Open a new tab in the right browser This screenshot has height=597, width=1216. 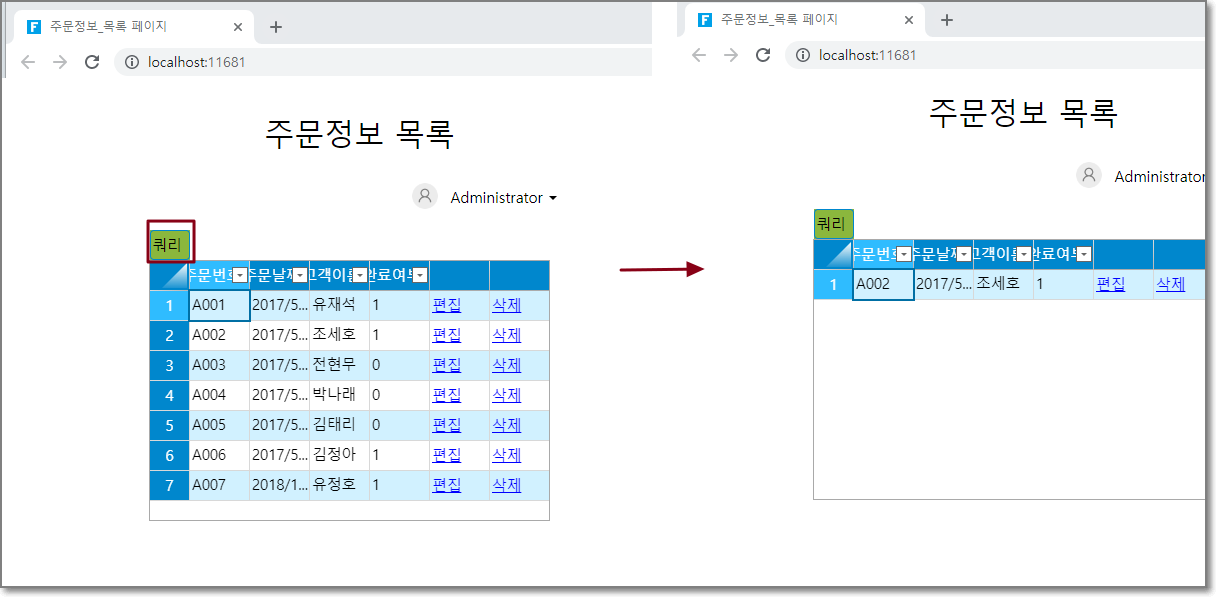coord(946,20)
